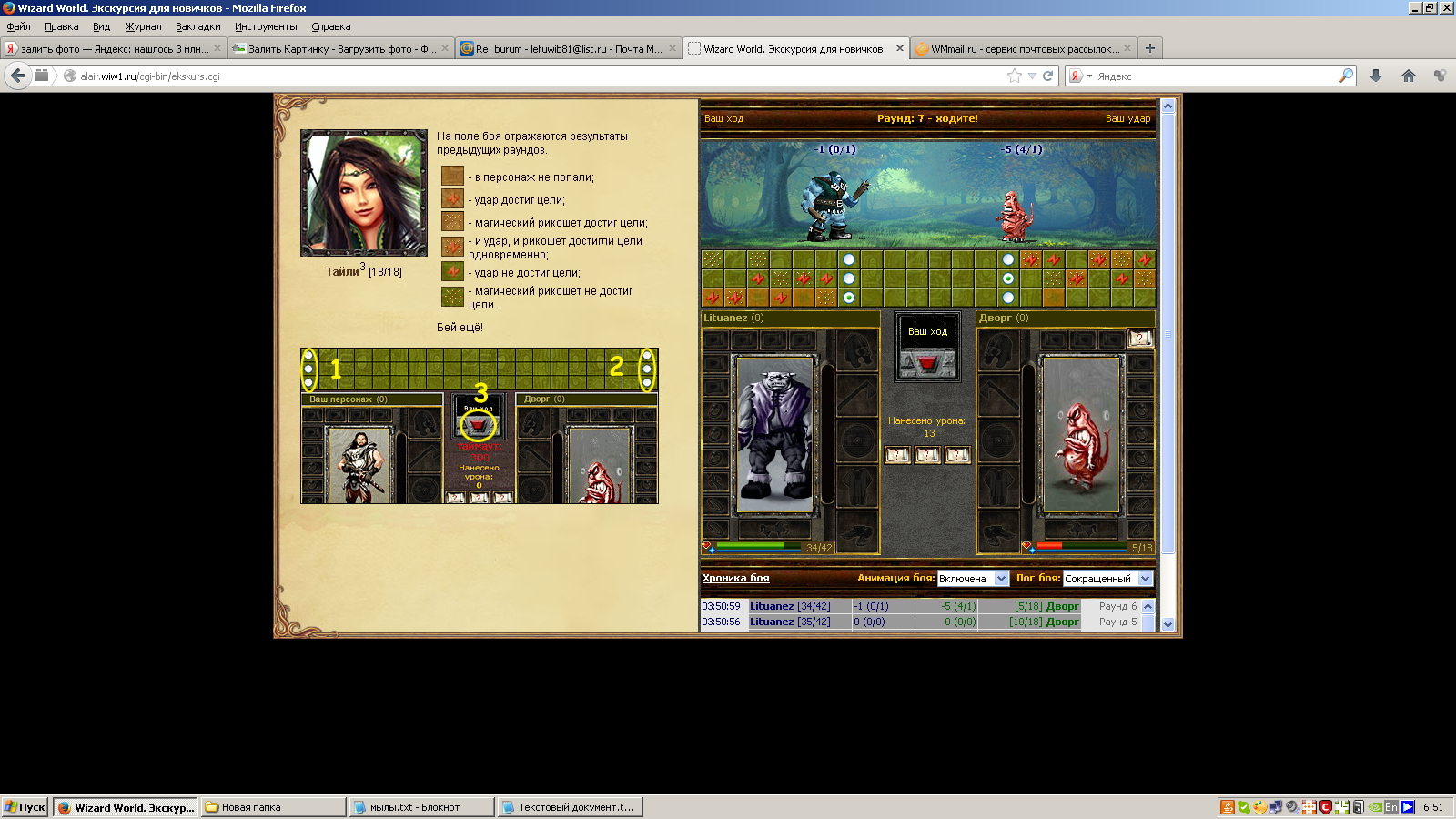Click Lituanez's shield equipment slot
This screenshot has width=1456, height=819.
[x=855, y=440]
